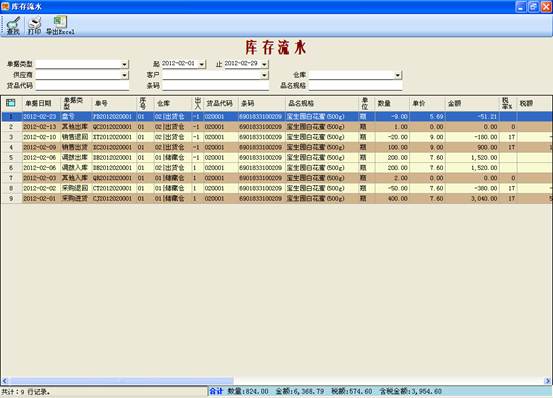This screenshot has width=553, height=398.
Task: Open the 供应商 dropdown
Action: (x=124, y=75)
